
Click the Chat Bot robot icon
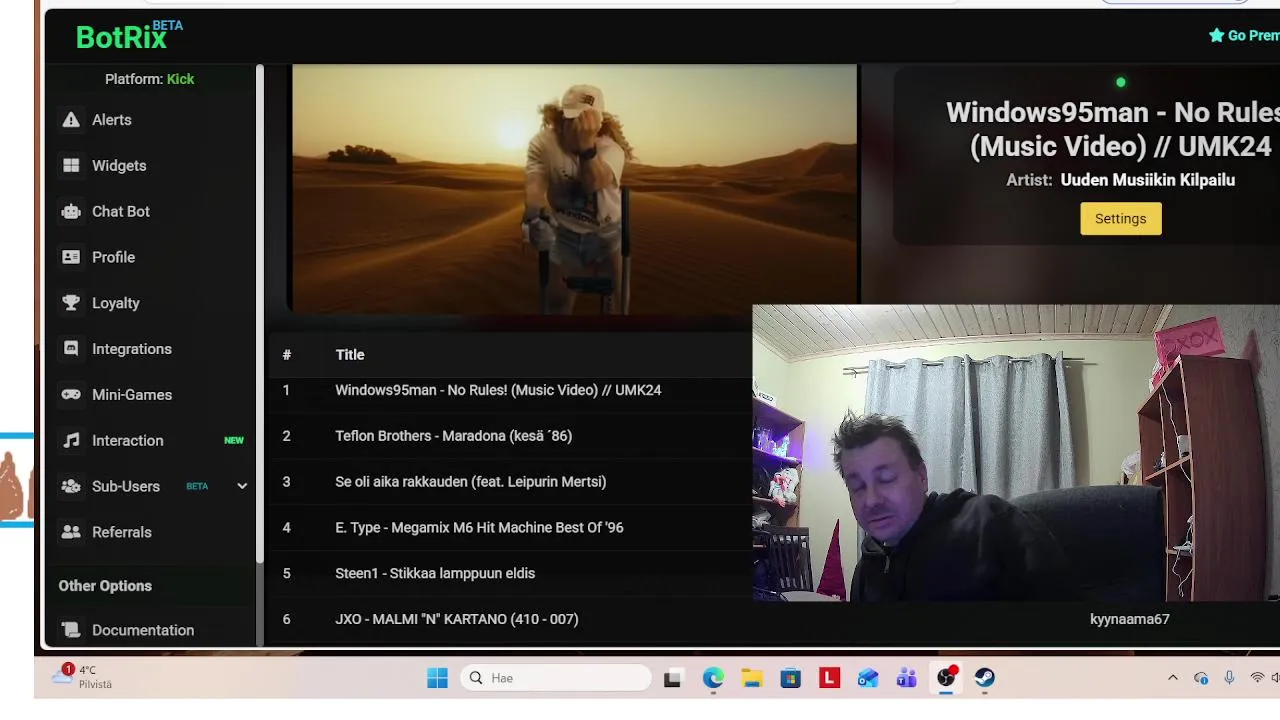click(x=71, y=212)
